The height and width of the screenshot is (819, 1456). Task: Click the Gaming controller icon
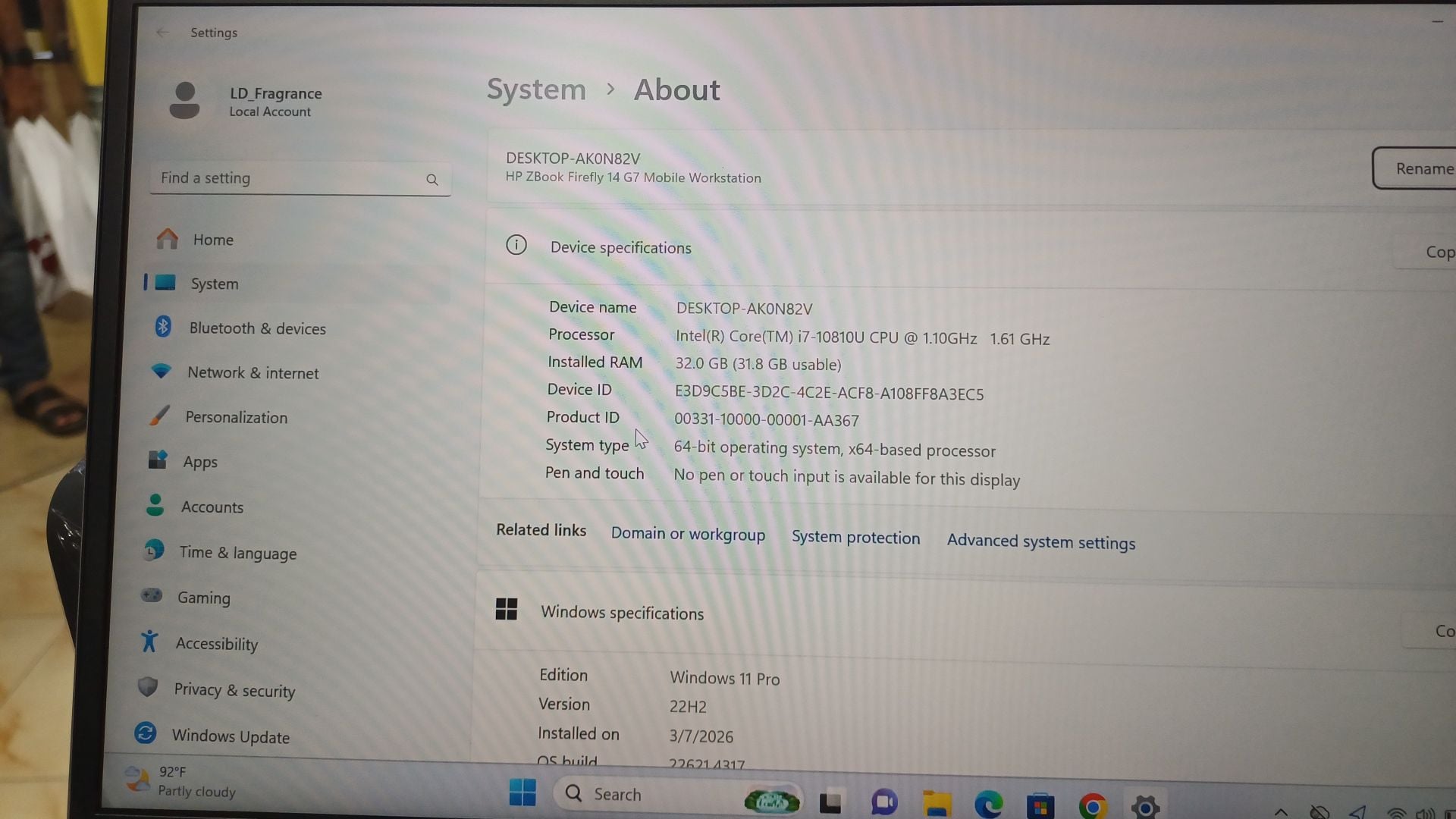click(x=151, y=595)
